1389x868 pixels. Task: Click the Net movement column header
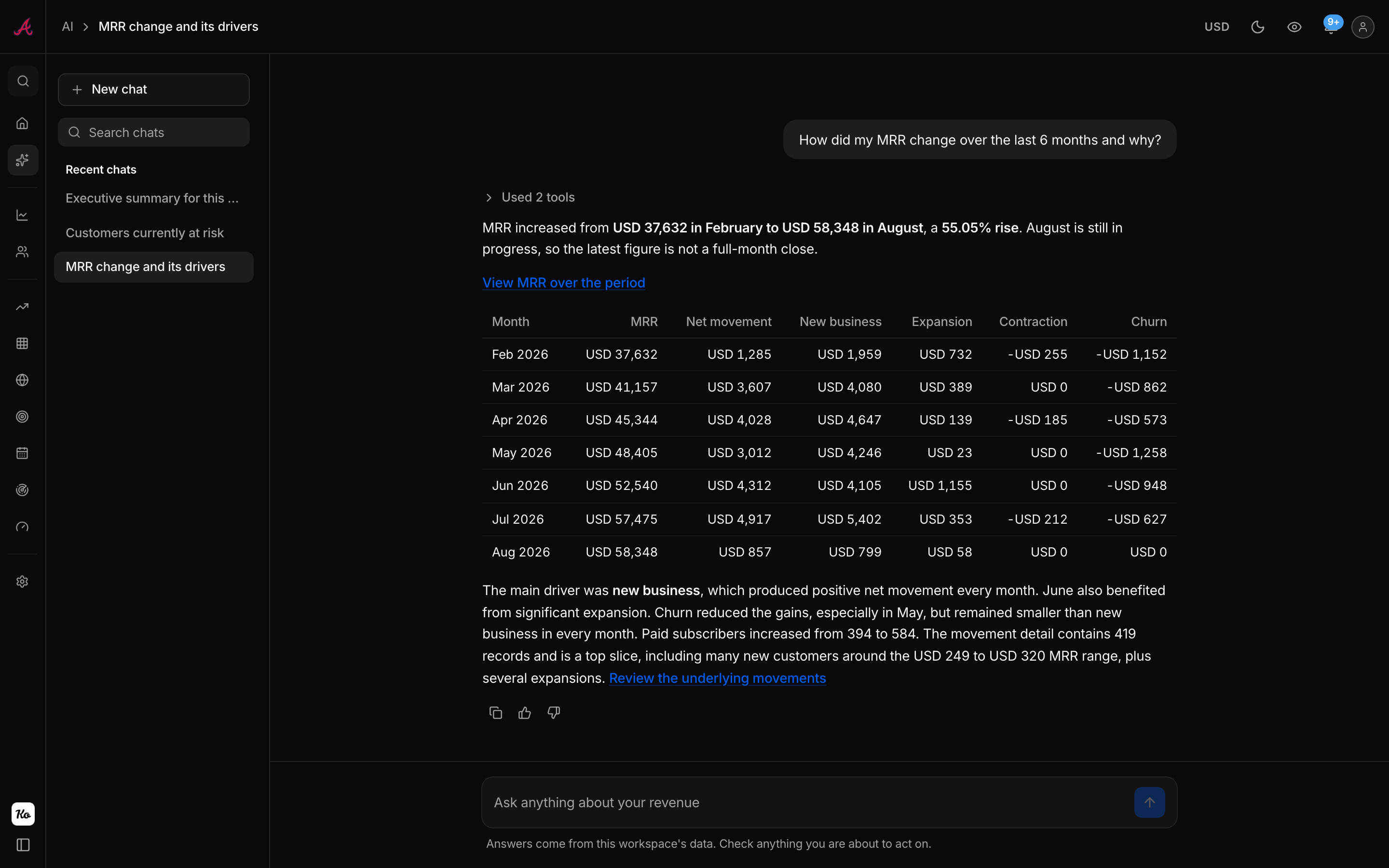coord(728,322)
